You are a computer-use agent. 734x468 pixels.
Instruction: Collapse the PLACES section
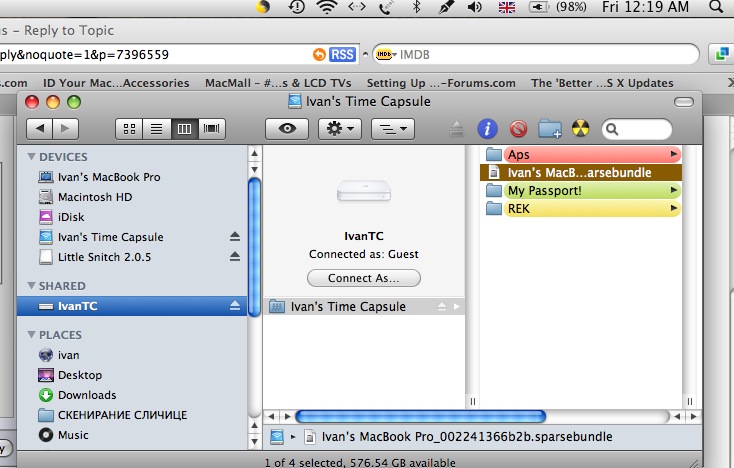[31, 335]
